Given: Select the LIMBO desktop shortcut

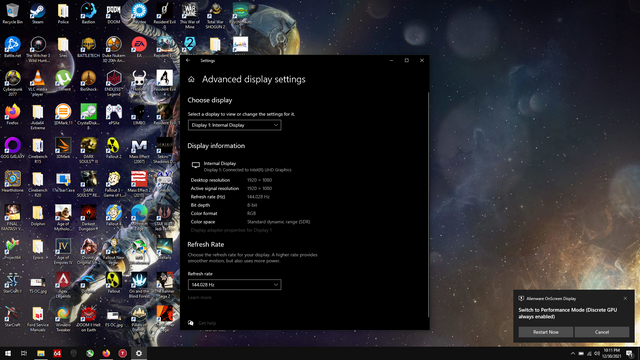Looking at the screenshot, I should click(139, 114).
